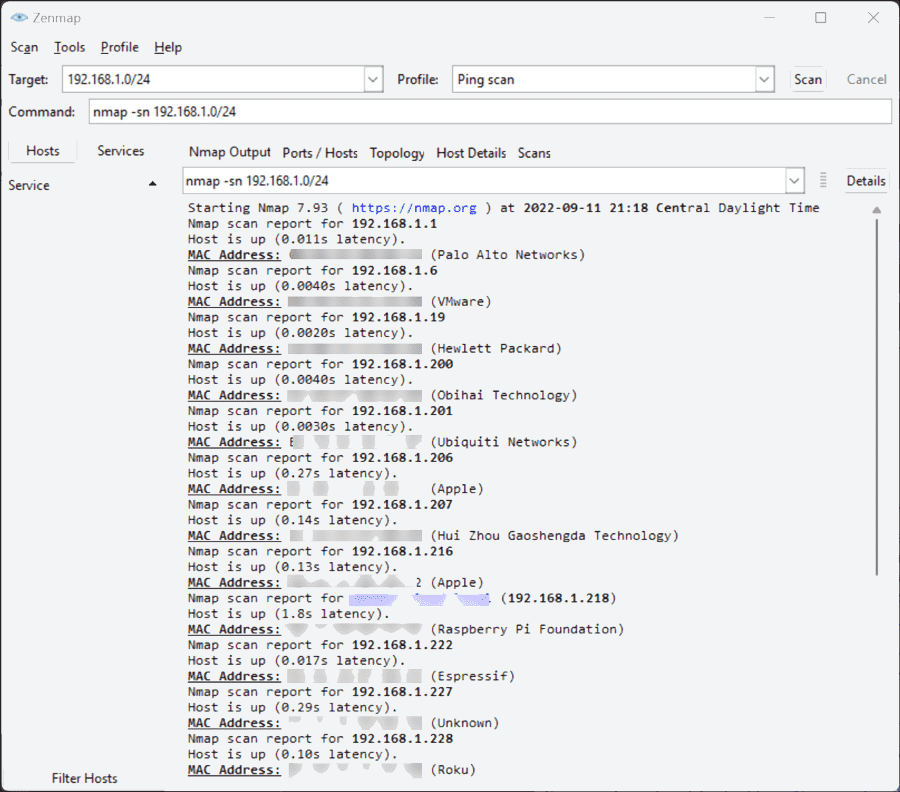This screenshot has width=900, height=792.
Task: Open the Scan menu
Action: [24, 48]
